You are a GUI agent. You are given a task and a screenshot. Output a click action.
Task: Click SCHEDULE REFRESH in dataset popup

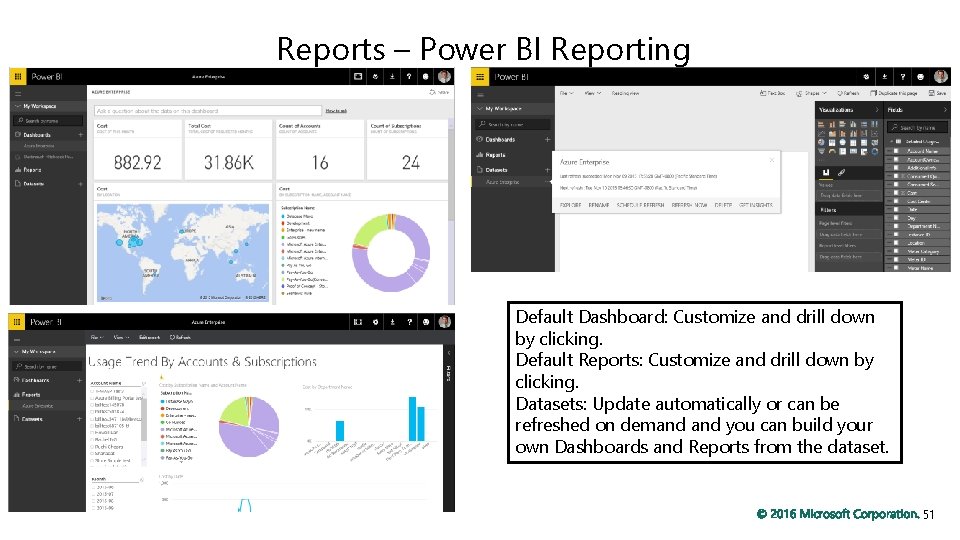point(640,205)
